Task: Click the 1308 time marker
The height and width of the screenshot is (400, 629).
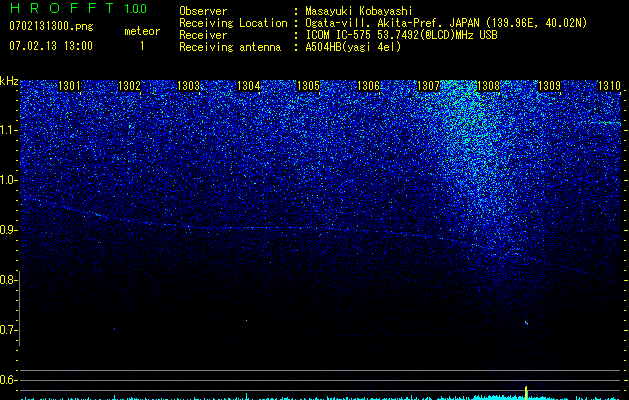Action: pyautogui.click(x=489, y=86)
